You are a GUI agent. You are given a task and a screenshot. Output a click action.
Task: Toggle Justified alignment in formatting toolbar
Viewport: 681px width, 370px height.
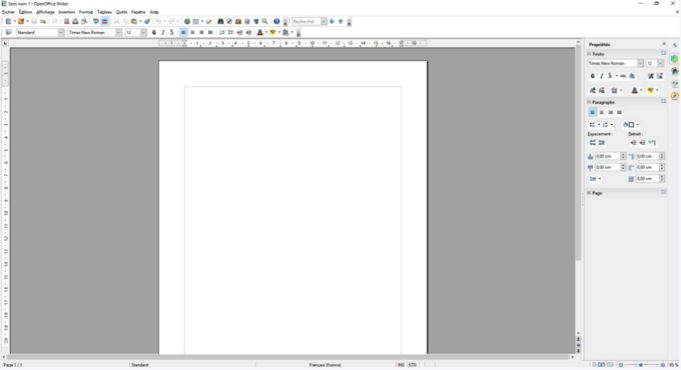pyautogui.click(x=210, y=33)
